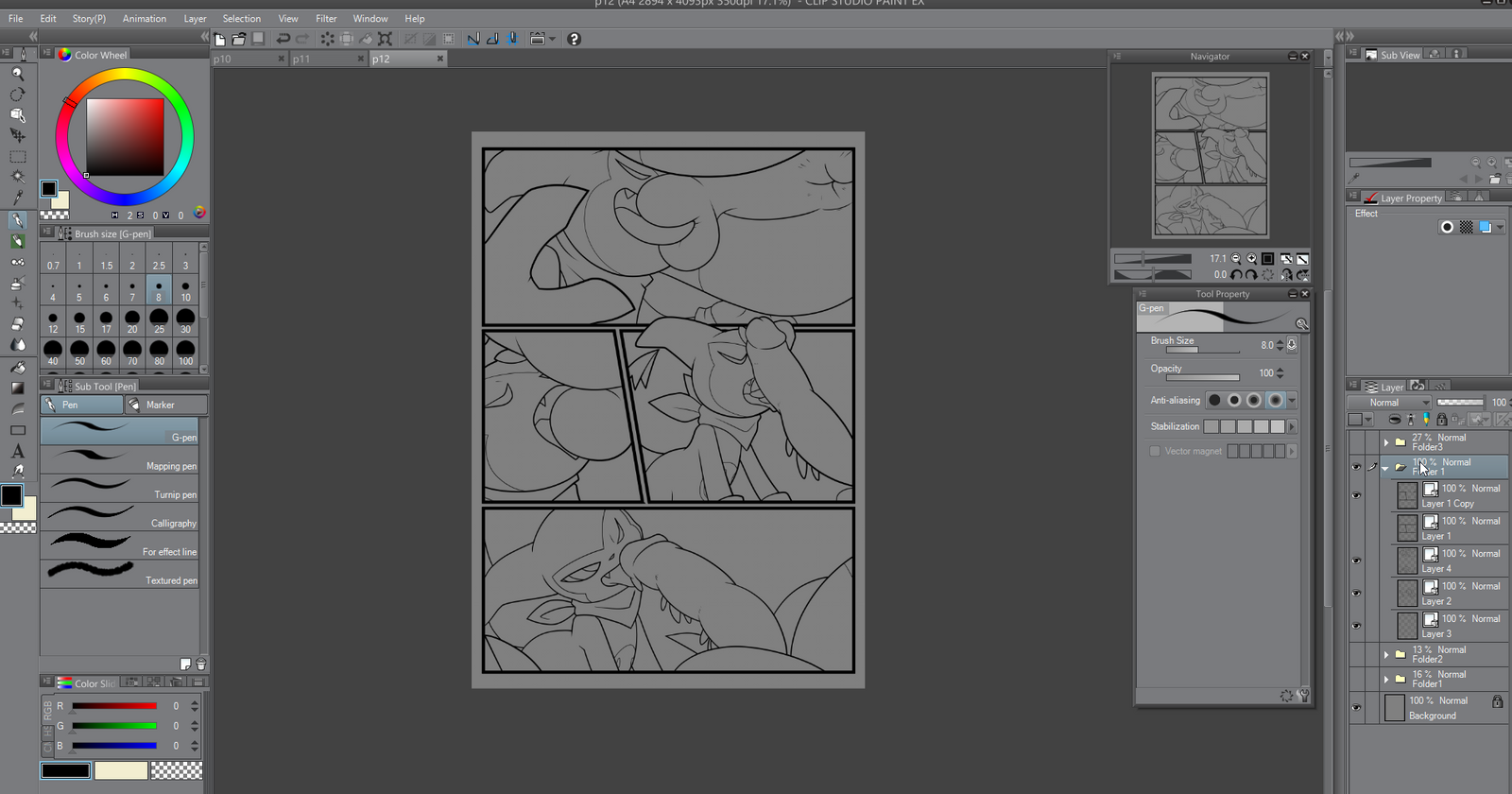
Task: Open the Filter menu
Action: pos(326,18)
